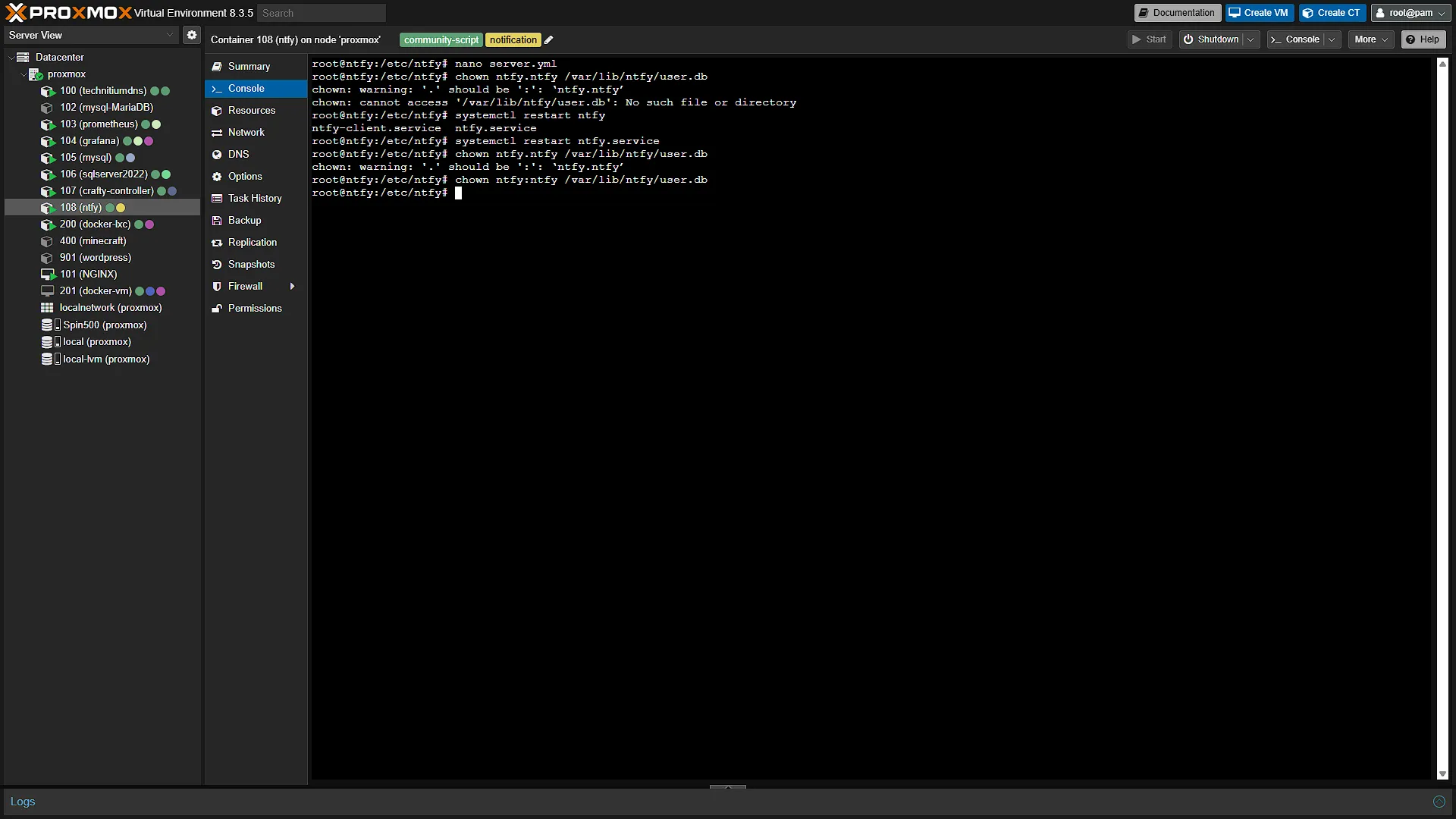This screenshot has width=1456, height=819.
Task: Switch to the Network tab
Action: tap(256, 133)
